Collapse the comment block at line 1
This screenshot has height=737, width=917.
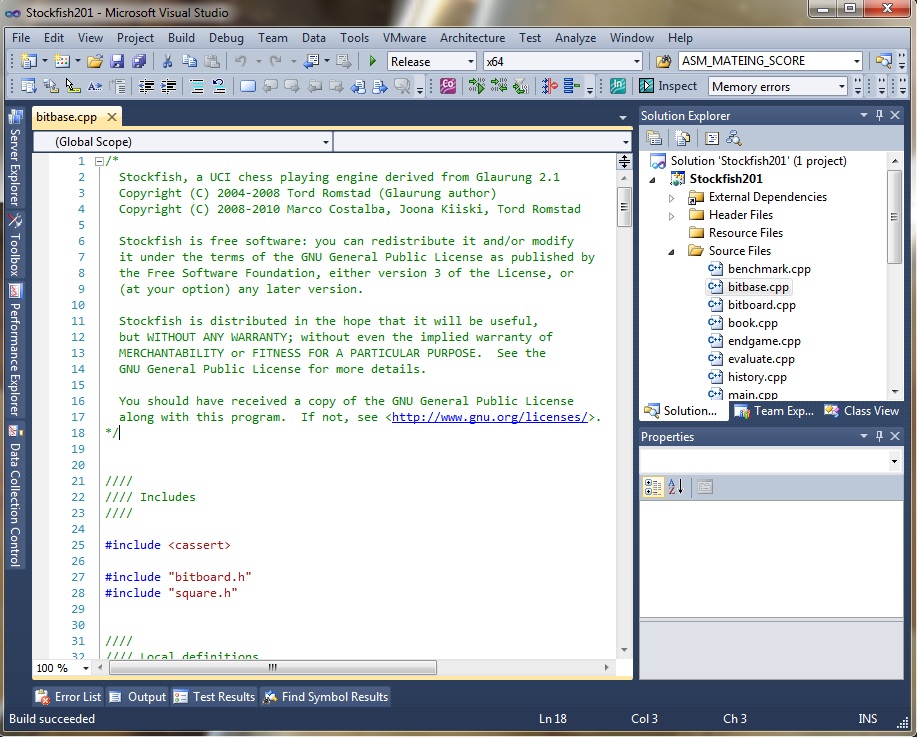tap(99, 161)
